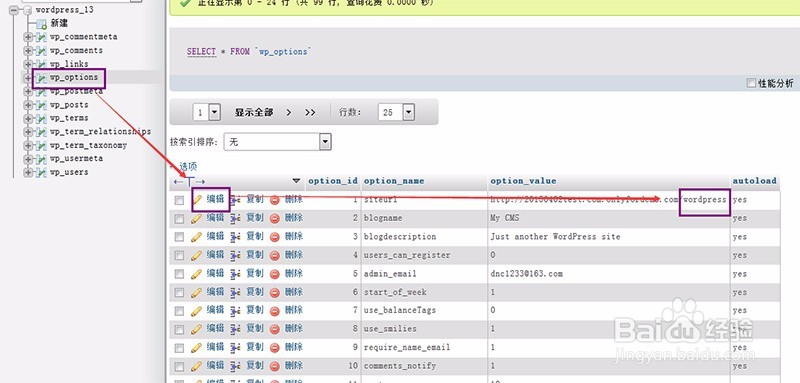Image resolution: width=800 pixels, height=383 pixels.
Task: Click the sort arrow triangle in the table header
Action: [x=296, y=181]
